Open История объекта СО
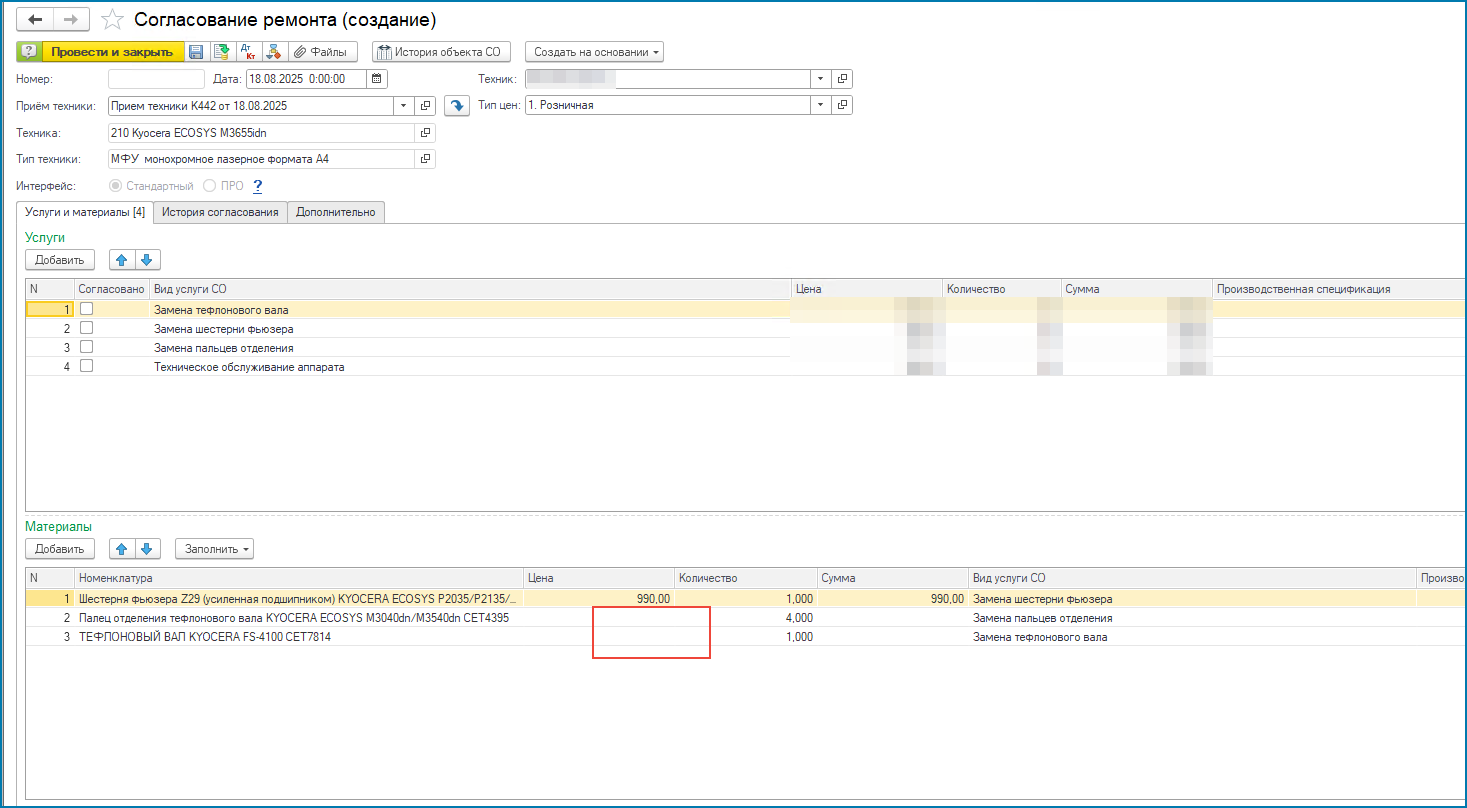Screen dimensions: 1467x808 click(442, 52)
